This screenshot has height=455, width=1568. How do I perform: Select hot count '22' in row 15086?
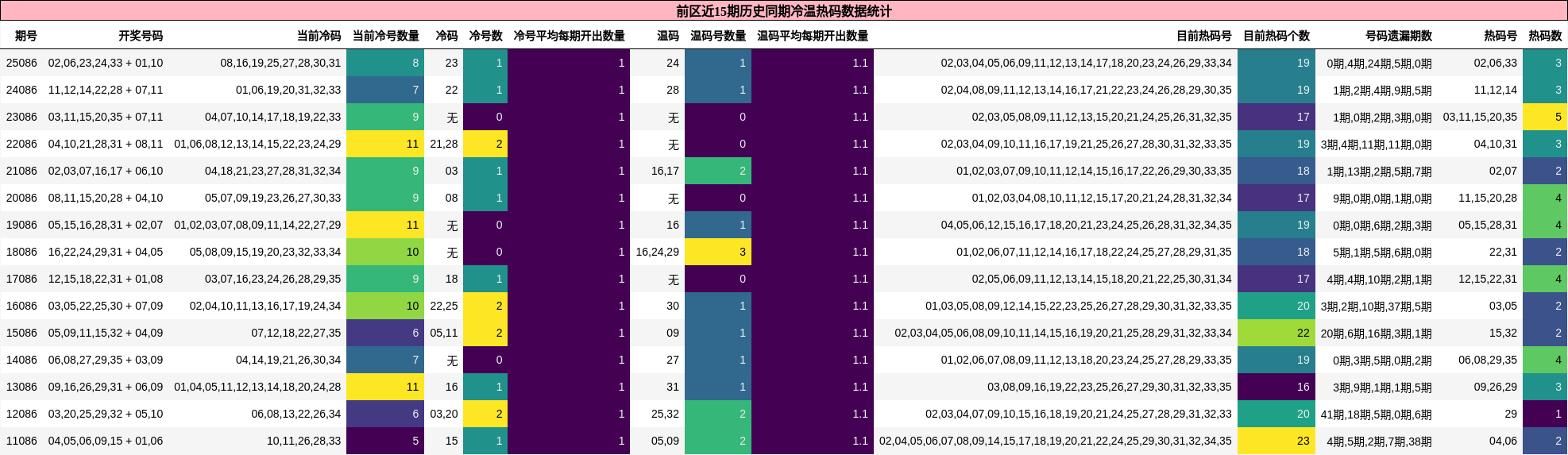click(1276, 333)
